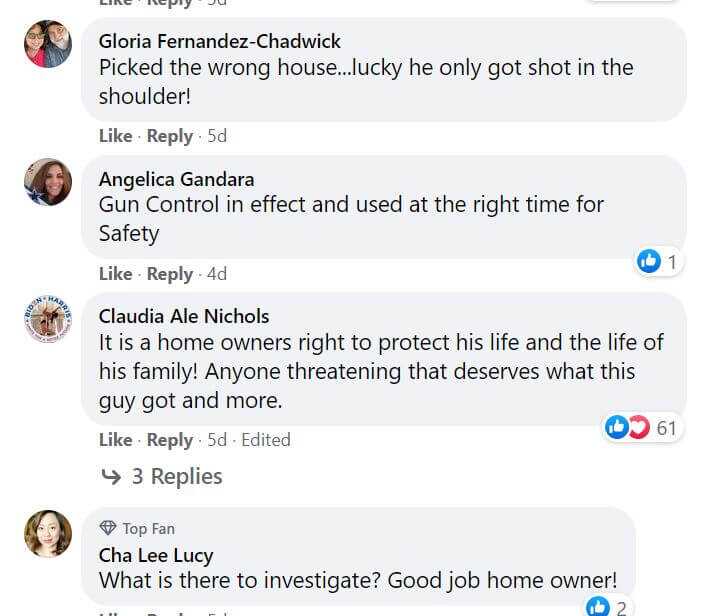The width and height of the screenshot is (726, 616).
Task: Like Angelica Gandara's comment
Action: point(115,273)
